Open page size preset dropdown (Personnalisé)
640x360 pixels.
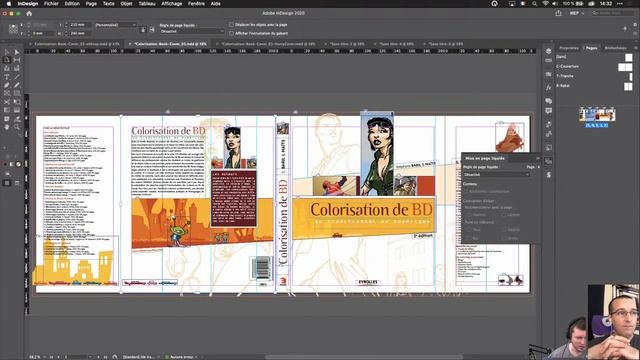pos(116,25)
